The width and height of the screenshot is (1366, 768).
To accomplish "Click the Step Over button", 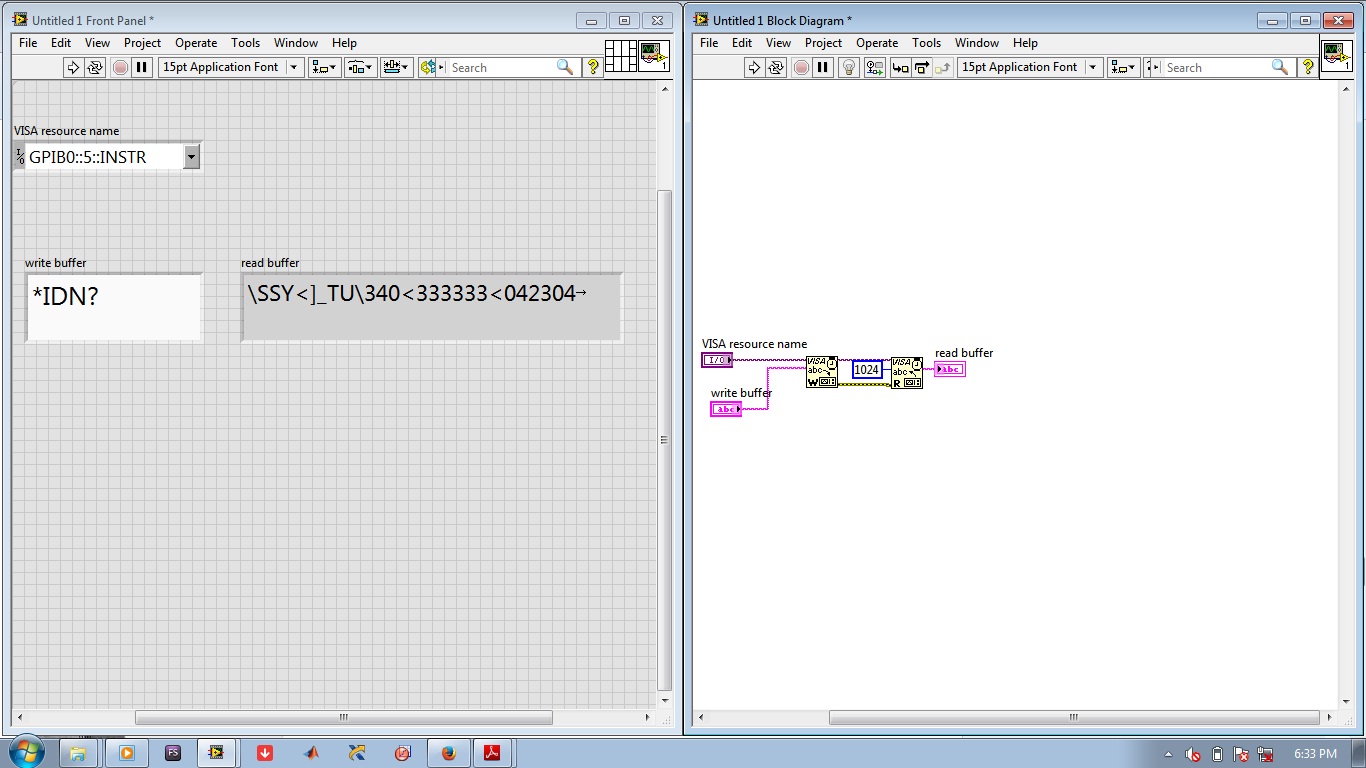I will [921, 67].
